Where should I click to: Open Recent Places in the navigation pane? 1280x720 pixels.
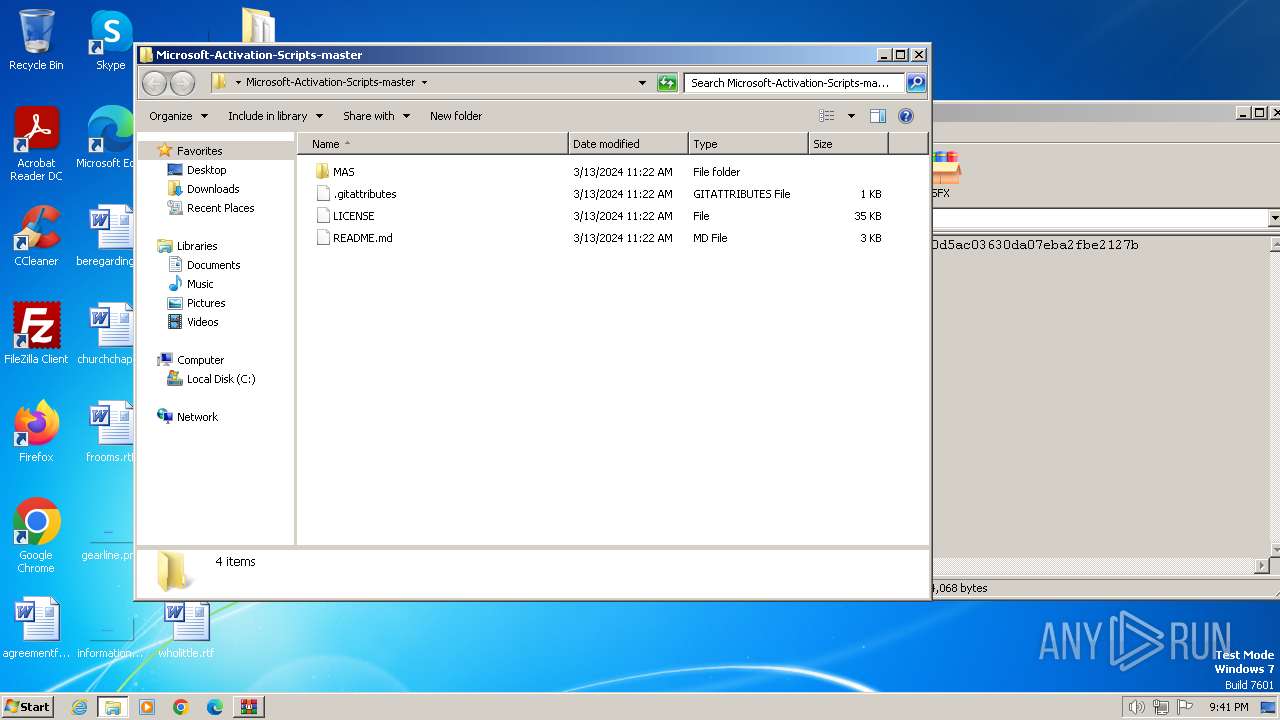[220, 208]
